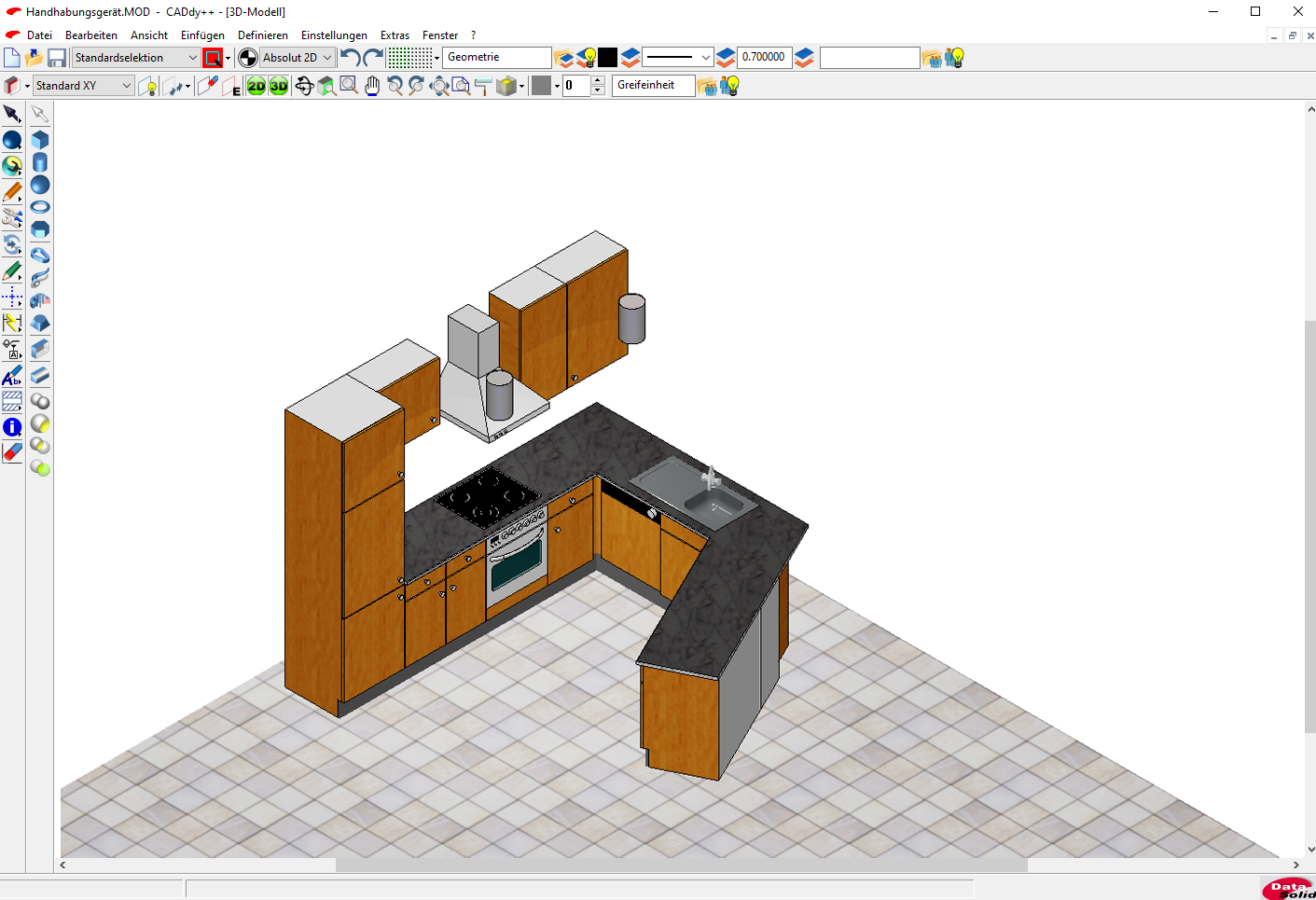The height and width of the screenshot is (900, 1316).
Task: Open the Standardselektion dropdown
Action: [x=136, y=58]
